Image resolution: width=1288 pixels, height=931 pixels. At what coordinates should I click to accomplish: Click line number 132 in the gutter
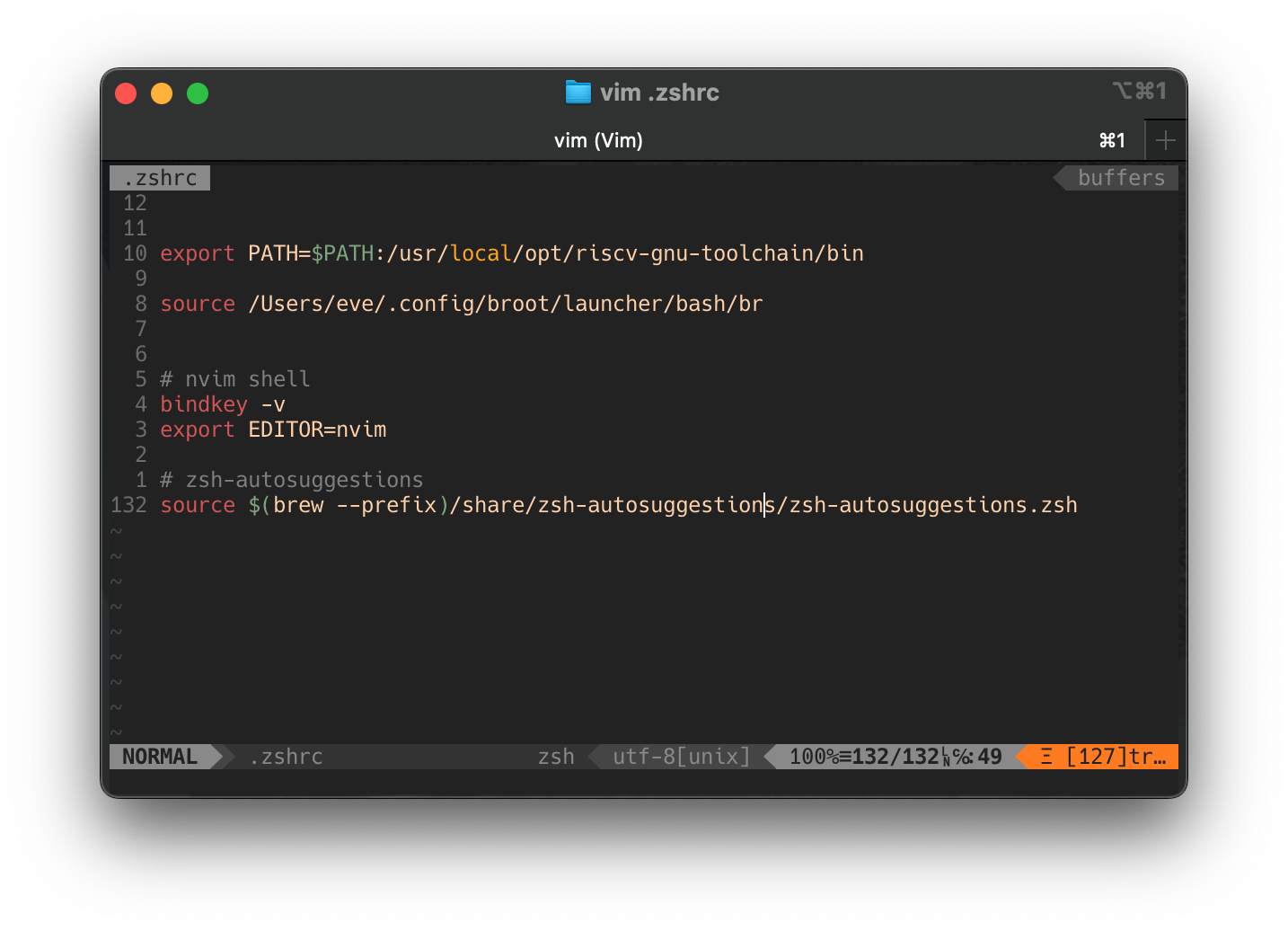pyautogui.click(x=128, y=504)
